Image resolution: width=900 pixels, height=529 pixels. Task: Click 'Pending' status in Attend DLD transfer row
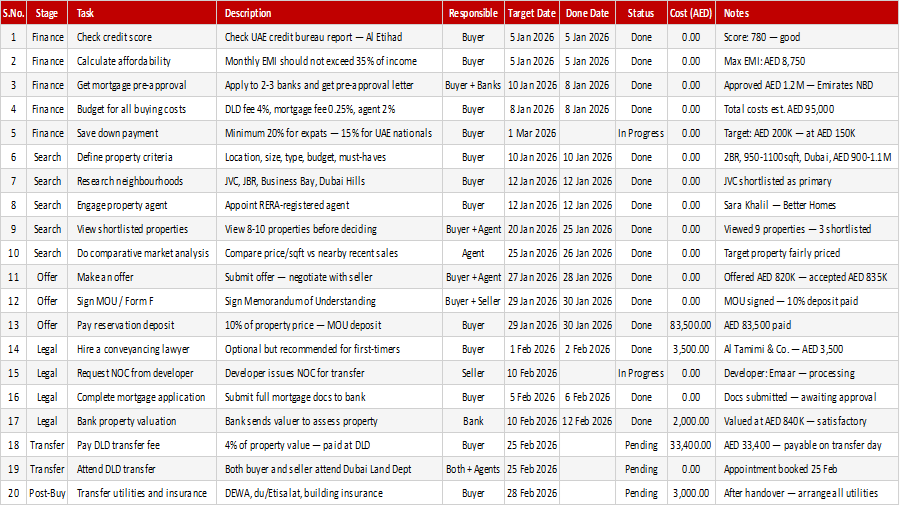641,469
